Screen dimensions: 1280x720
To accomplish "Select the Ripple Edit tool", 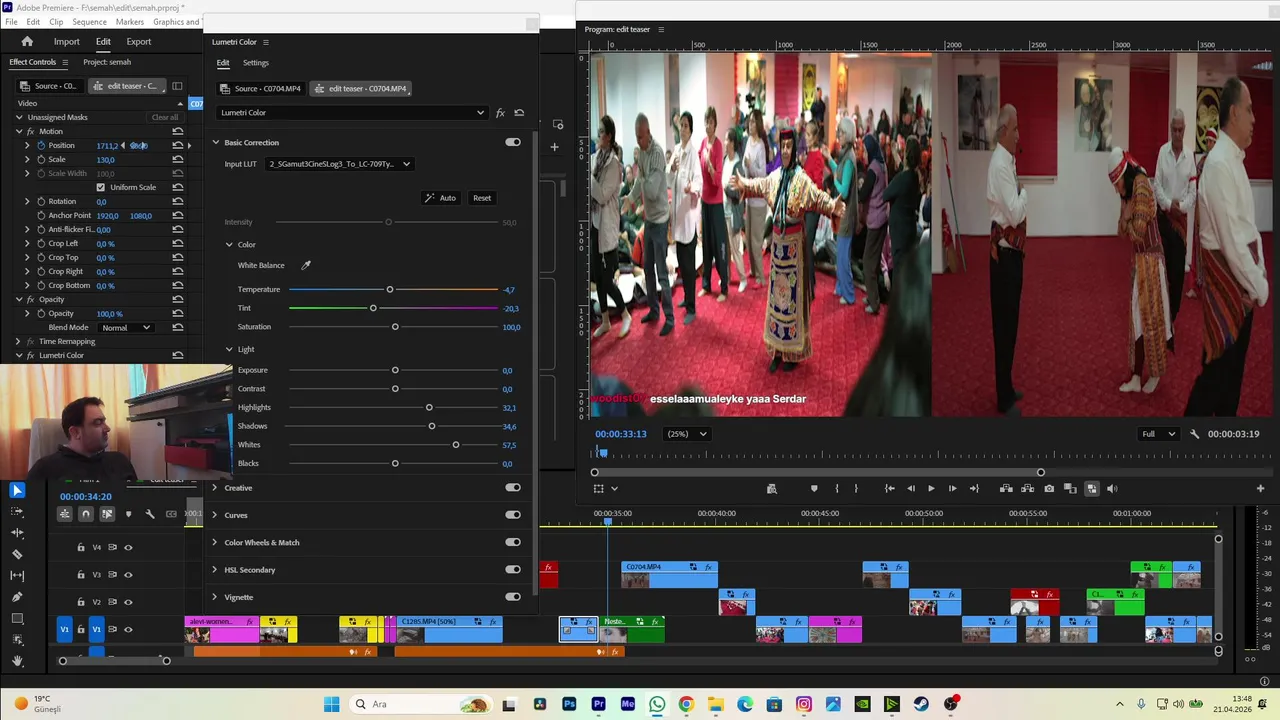I will click(x=17, y=532).
